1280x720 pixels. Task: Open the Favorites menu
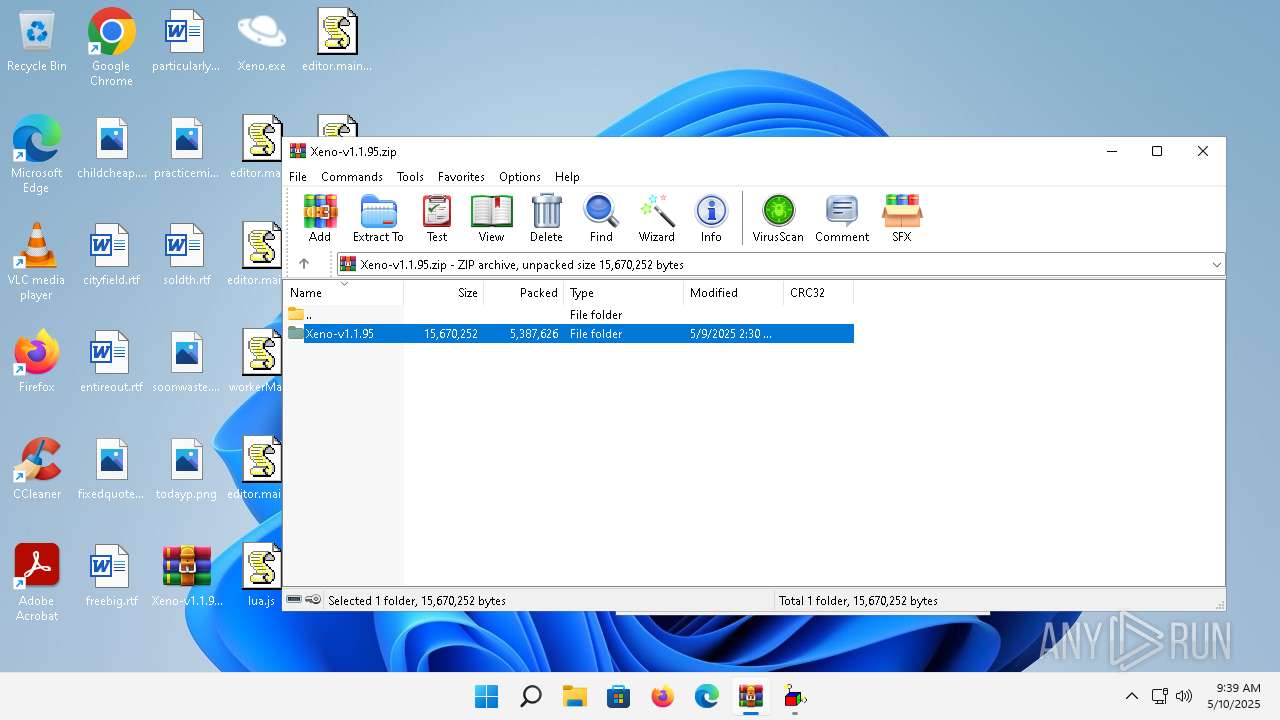click(461, 176)
